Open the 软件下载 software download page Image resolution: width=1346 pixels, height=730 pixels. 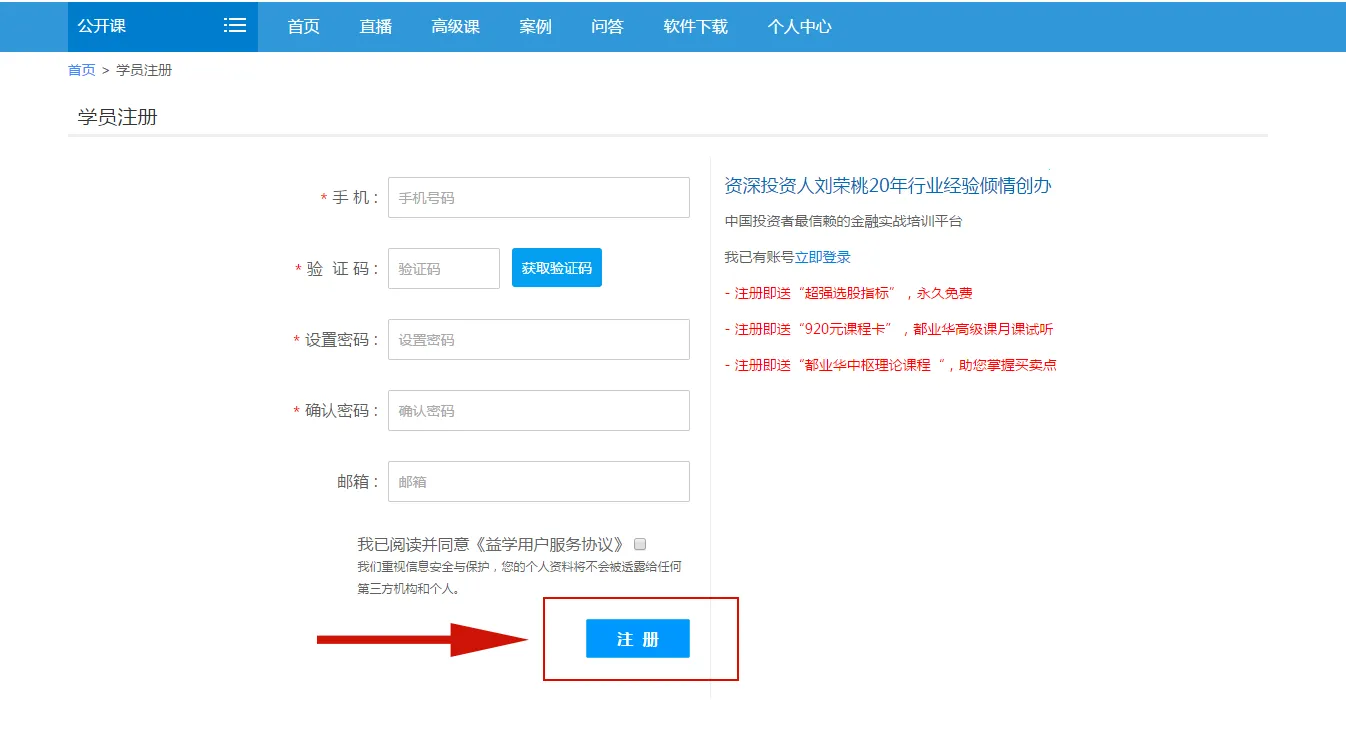[x=694, y=27]
